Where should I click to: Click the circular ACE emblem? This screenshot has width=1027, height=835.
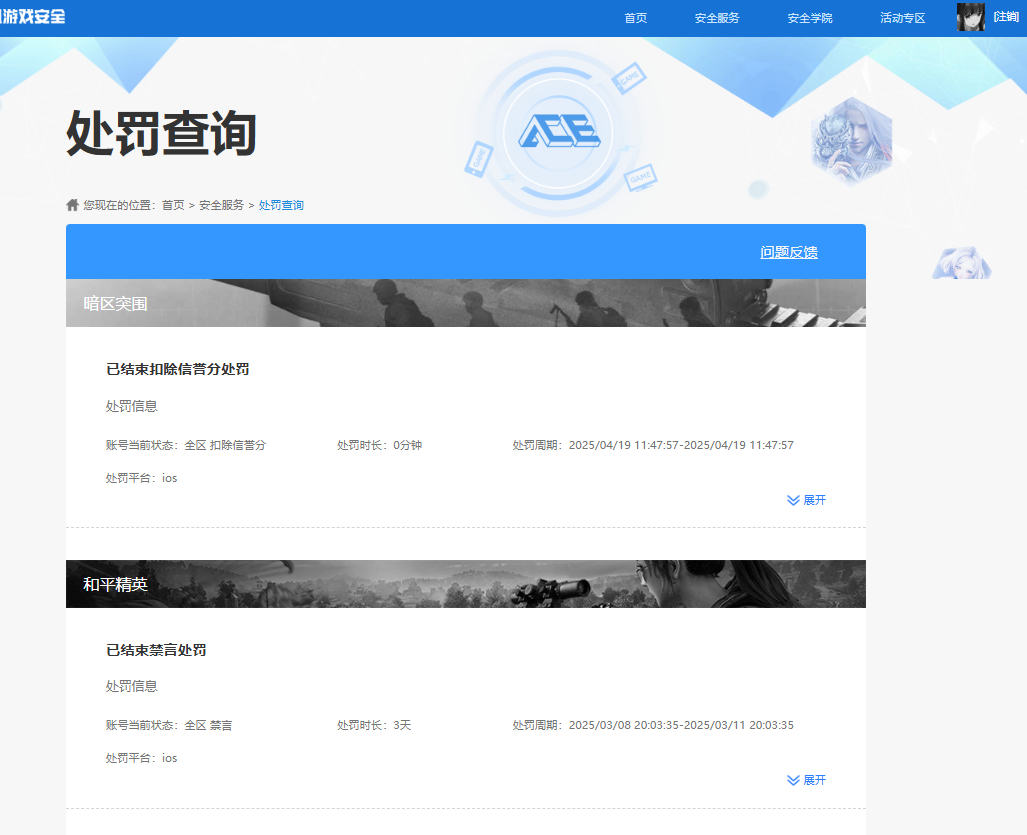558,133
